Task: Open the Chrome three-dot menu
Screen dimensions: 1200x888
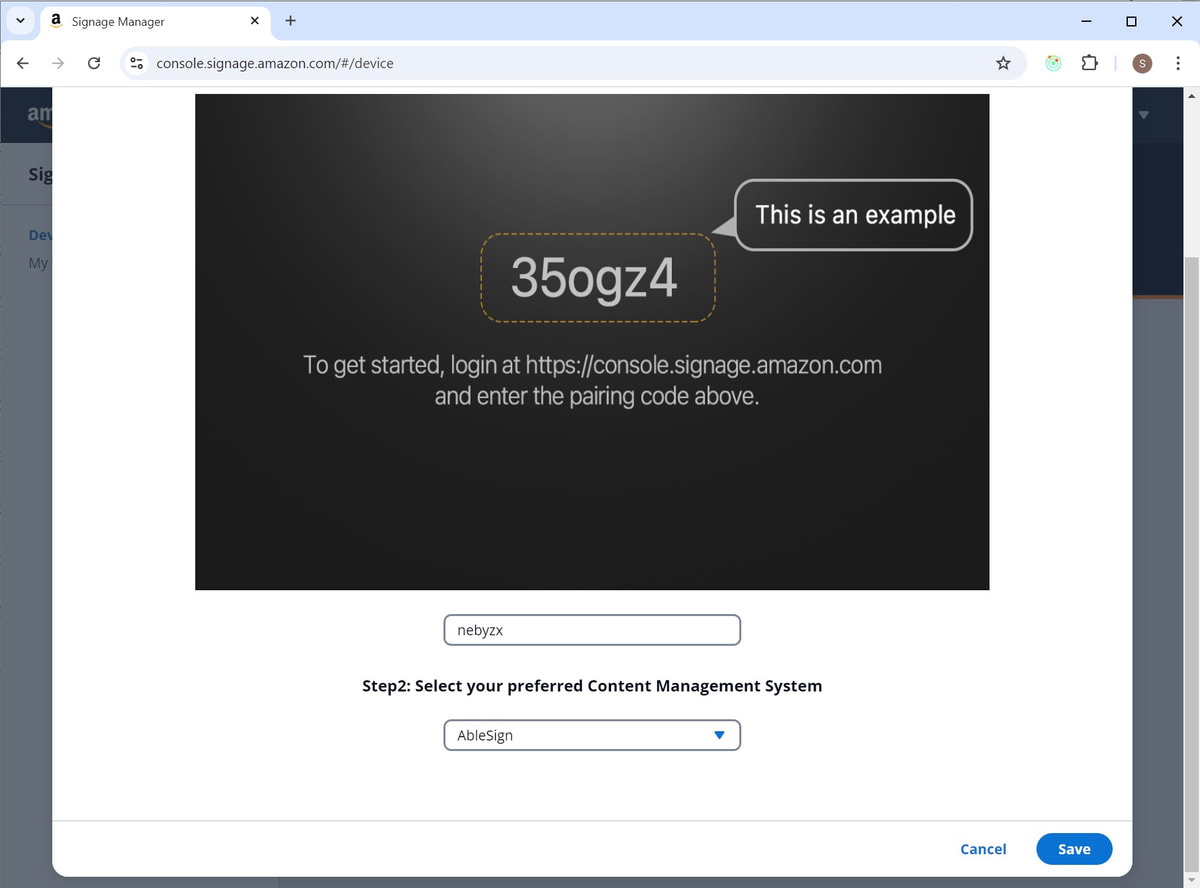Action: click(1178, 63)
